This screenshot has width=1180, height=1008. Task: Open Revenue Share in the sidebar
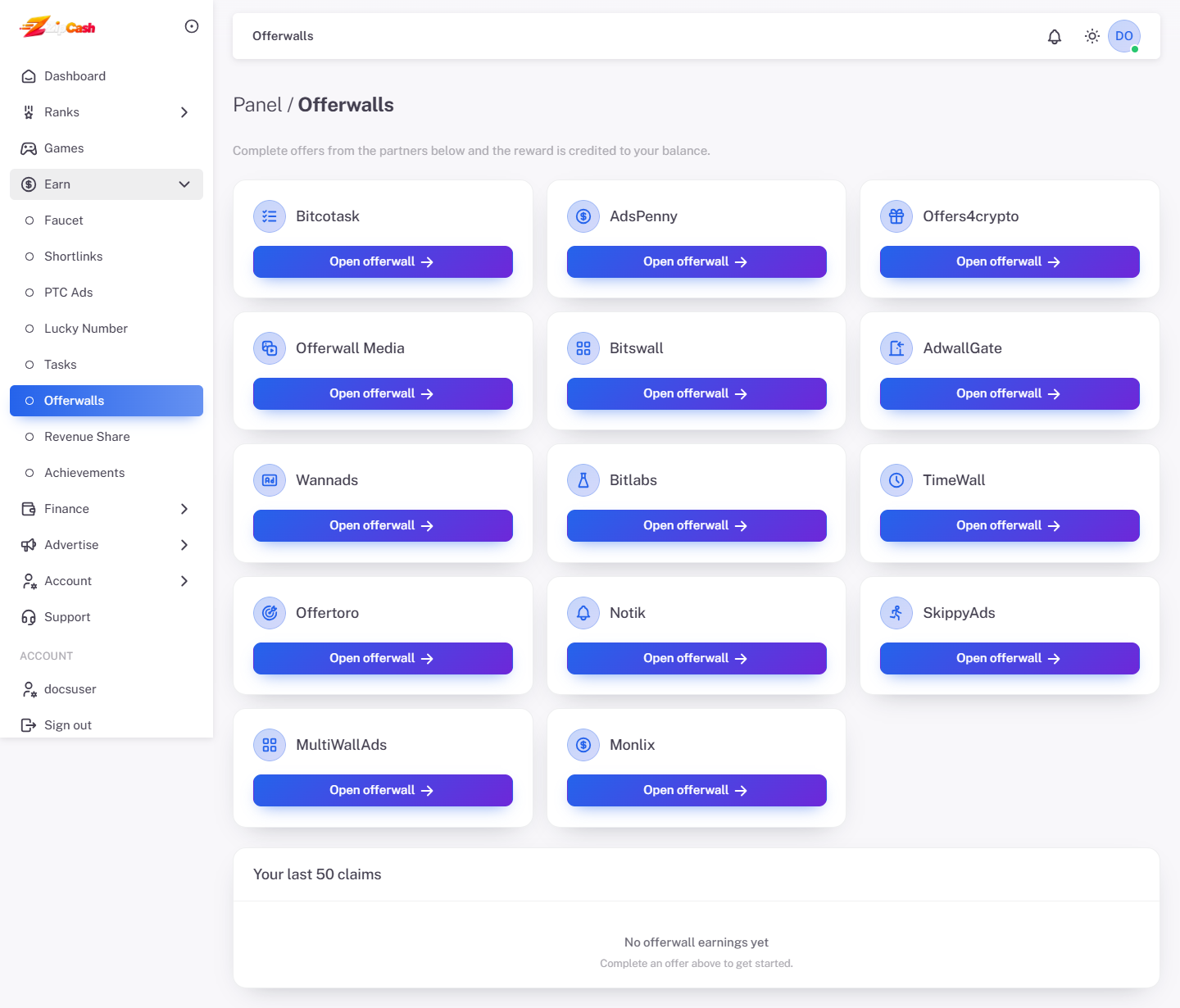(107, 437)
